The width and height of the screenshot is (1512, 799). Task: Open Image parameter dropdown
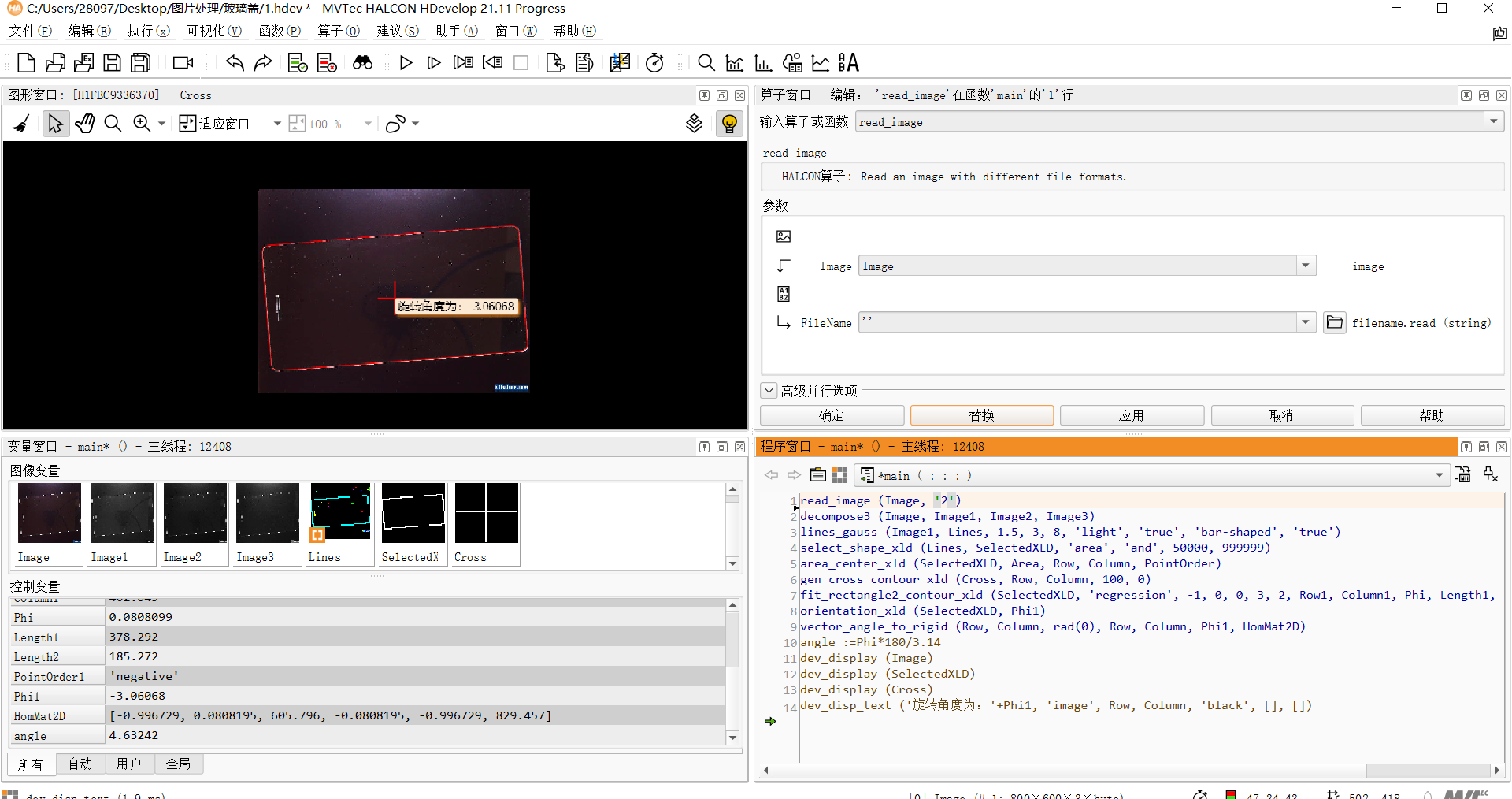(1306, 266)
